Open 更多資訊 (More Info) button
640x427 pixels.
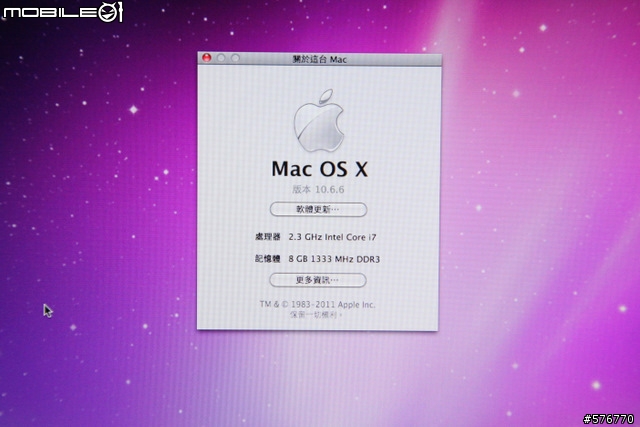coord(318,280)
